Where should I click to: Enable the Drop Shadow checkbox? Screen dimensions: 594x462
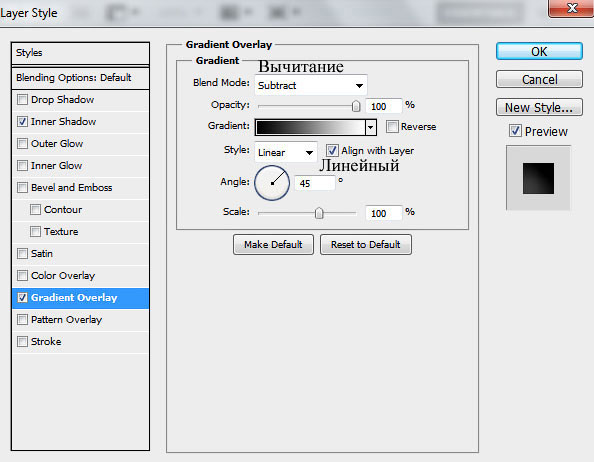pos(22,100)
